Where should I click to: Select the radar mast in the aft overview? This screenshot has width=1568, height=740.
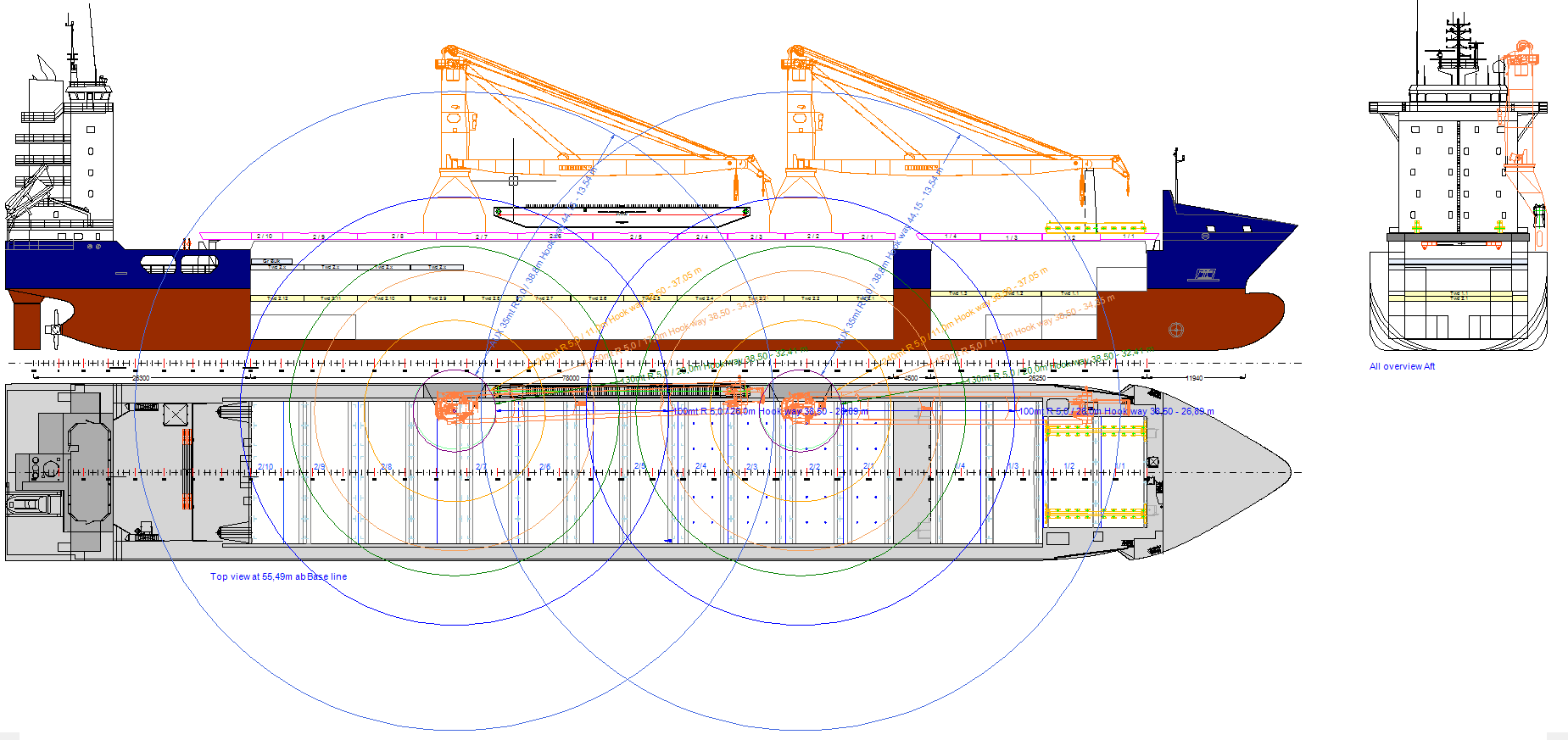(1458, 49)
